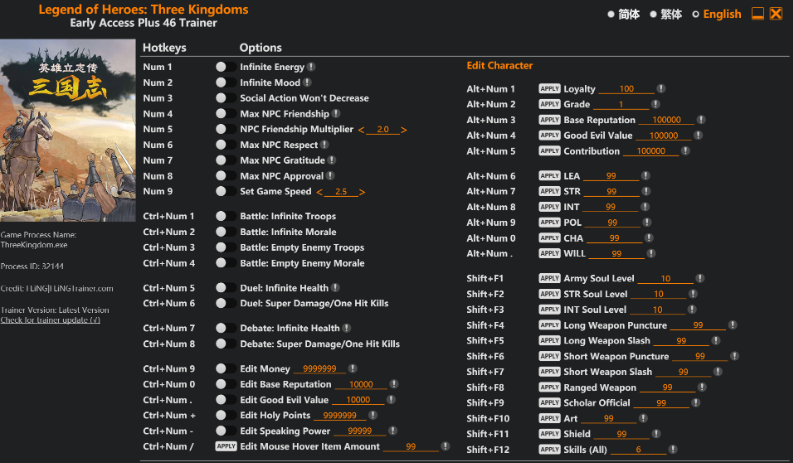793x463 pixels.
Task: Select English language option
Action: click(x=717, y=14)
